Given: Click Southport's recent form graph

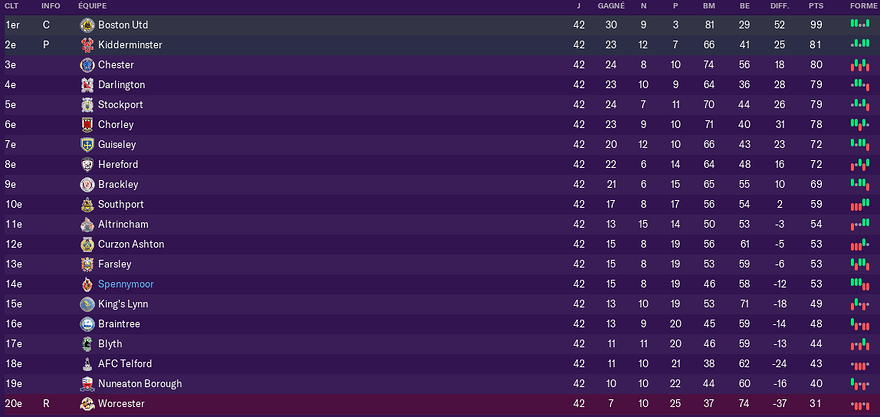Looking at the screenshot, I should (x=858, y=205).
